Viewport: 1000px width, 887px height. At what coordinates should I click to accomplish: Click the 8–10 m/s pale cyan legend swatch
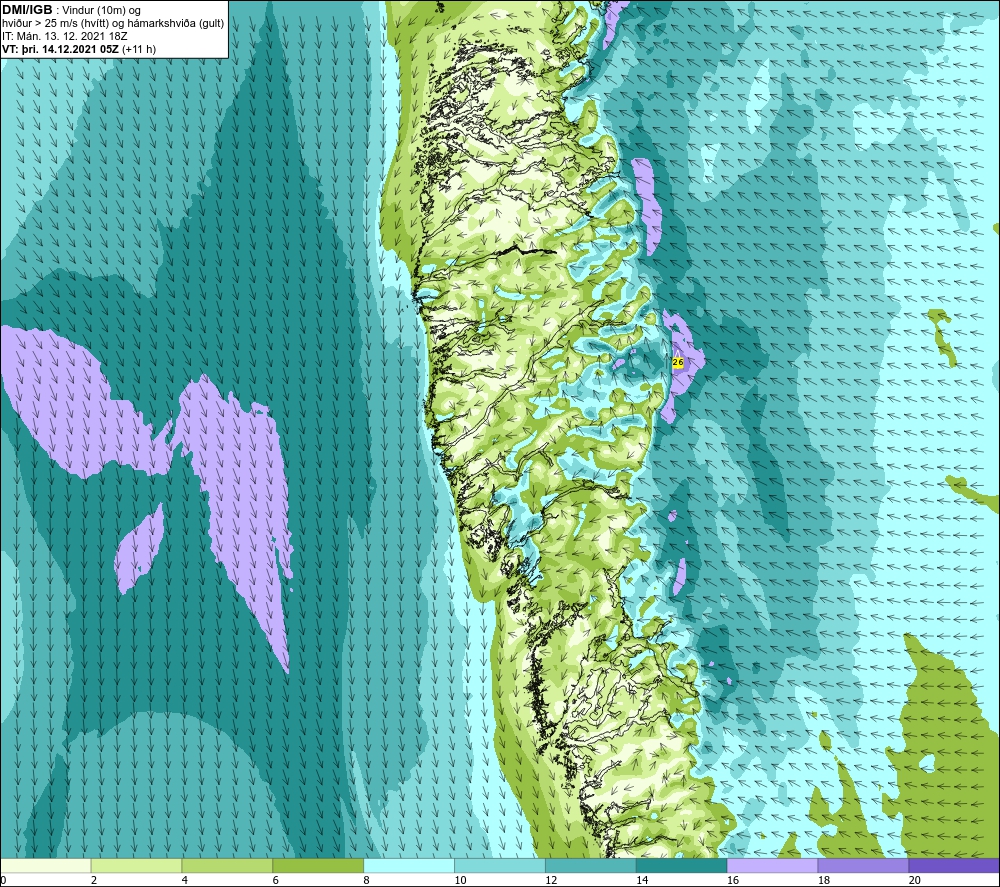point(409,866)
